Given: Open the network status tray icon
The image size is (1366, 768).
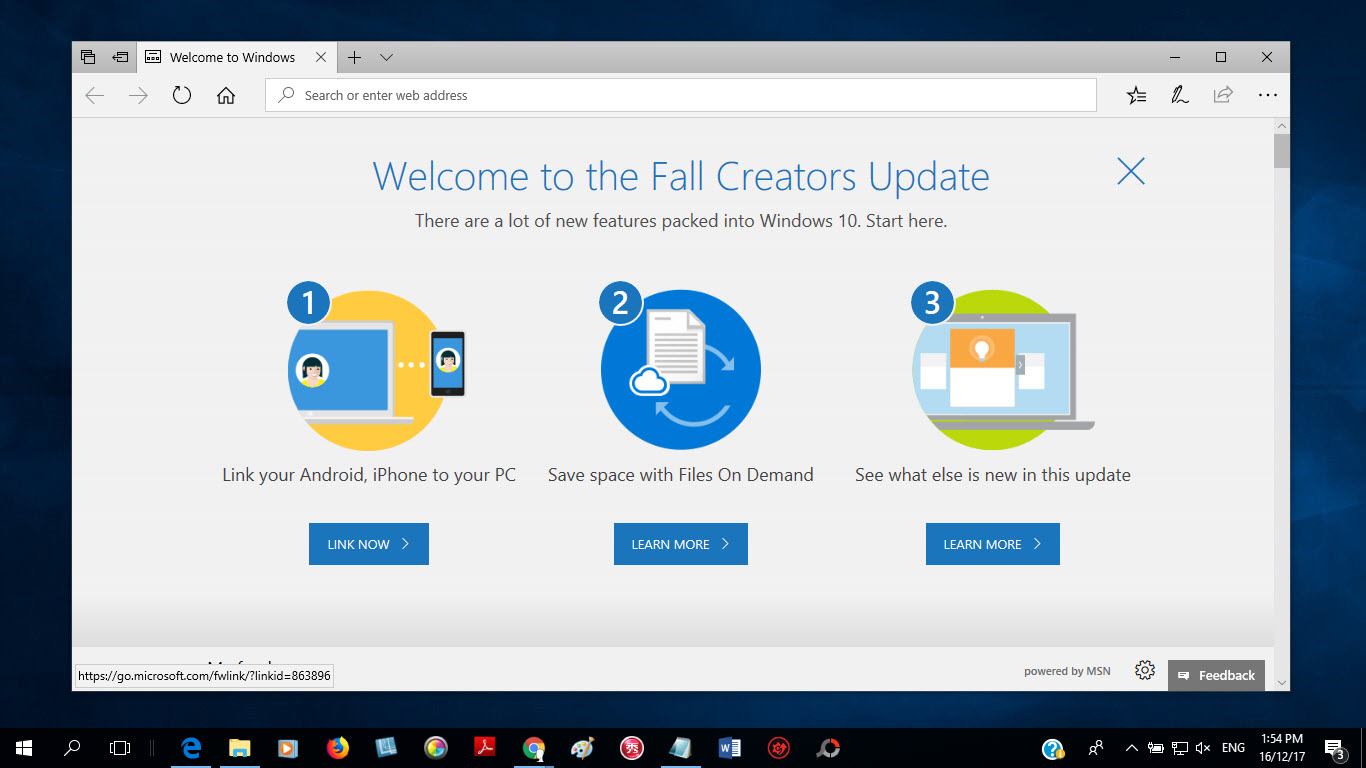Looking at the screenshot, I should 1180,747.
